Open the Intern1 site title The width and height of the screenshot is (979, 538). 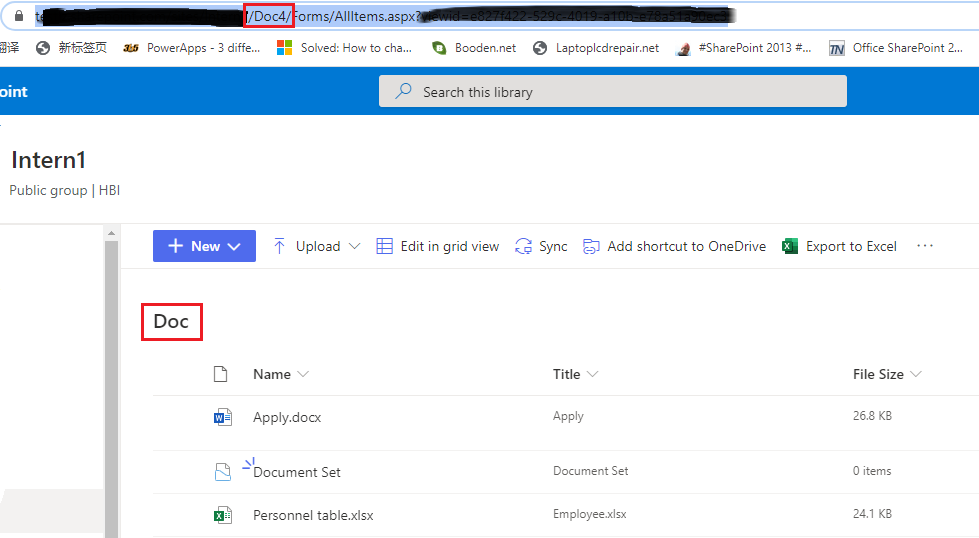48,160
